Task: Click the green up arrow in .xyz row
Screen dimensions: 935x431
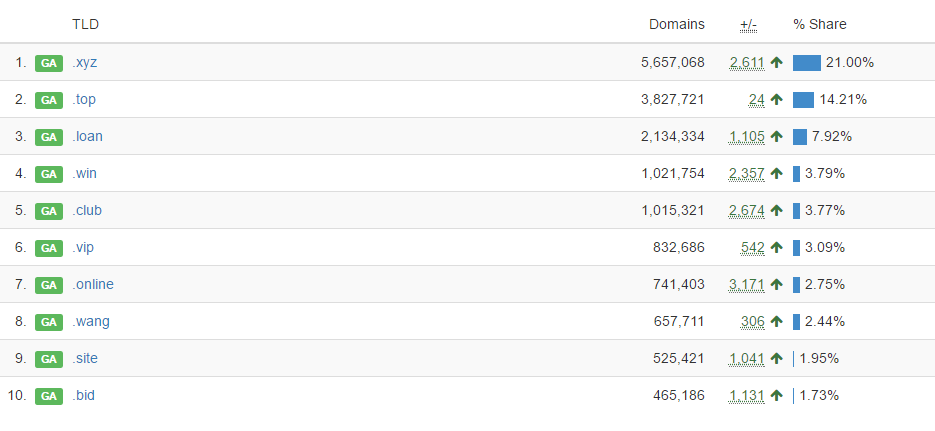Action: (776, 63)
